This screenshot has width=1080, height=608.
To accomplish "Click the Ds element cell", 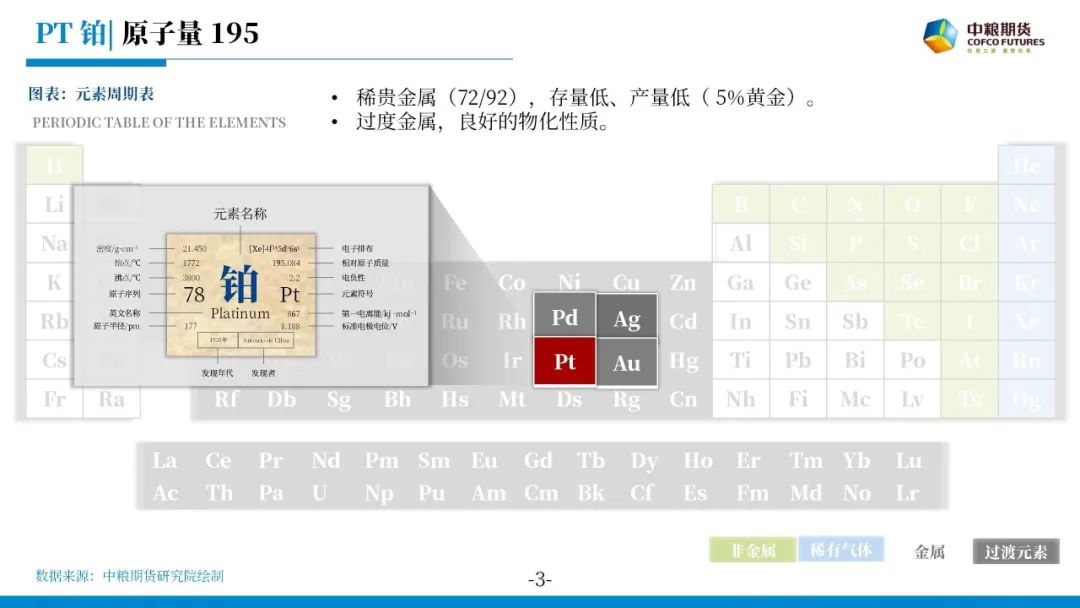I will [569, 399].
